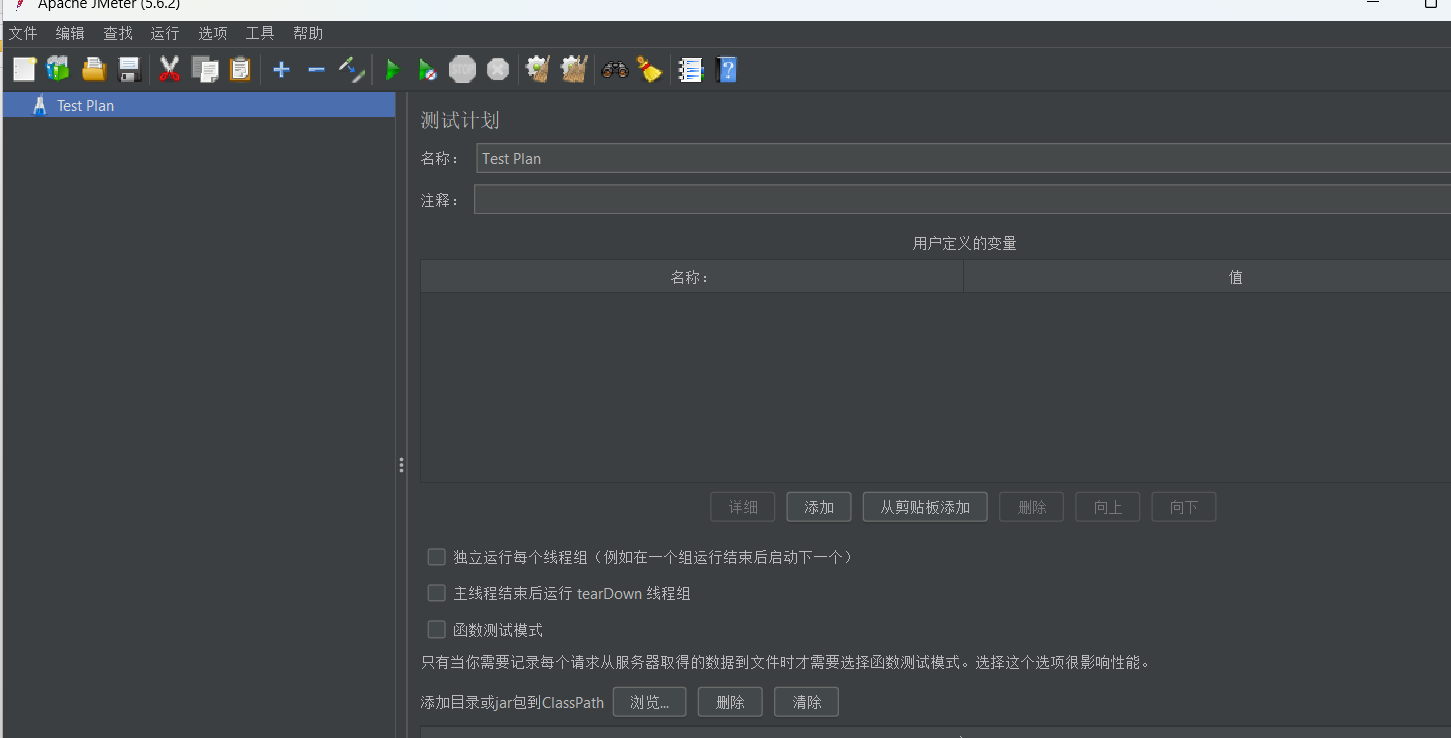Click the Cut scissors icon
The width and height of the screenshot is (1451, 738).
[169, 69]
